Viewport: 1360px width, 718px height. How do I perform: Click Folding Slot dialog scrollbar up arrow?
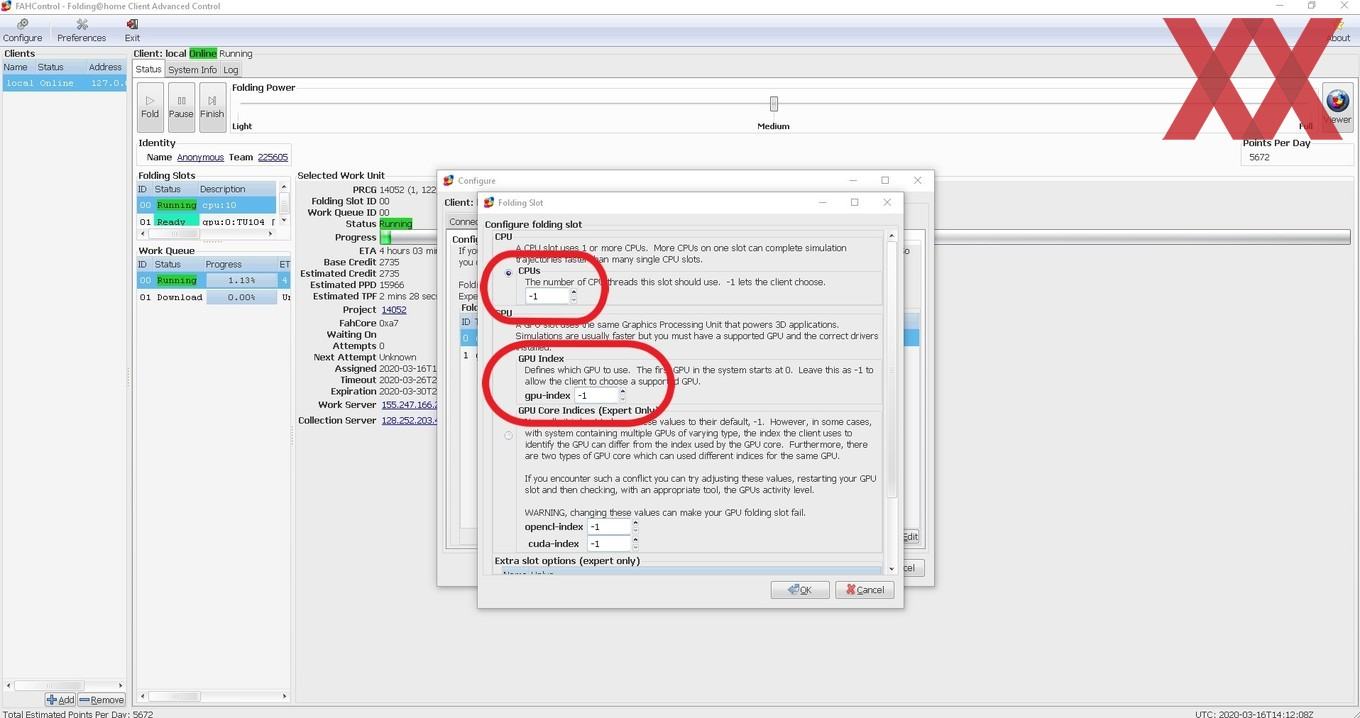892,236
